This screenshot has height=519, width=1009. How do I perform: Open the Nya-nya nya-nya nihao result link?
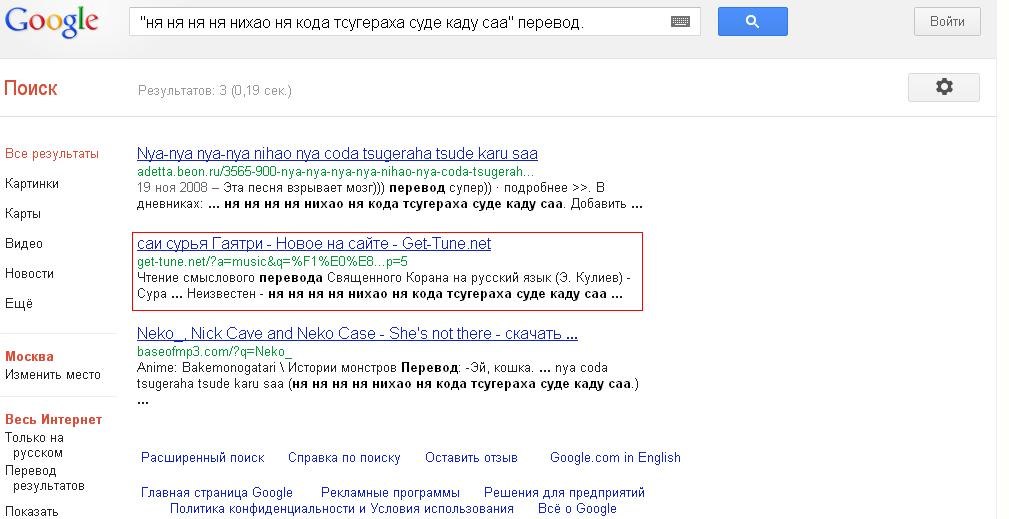(337, 154)
